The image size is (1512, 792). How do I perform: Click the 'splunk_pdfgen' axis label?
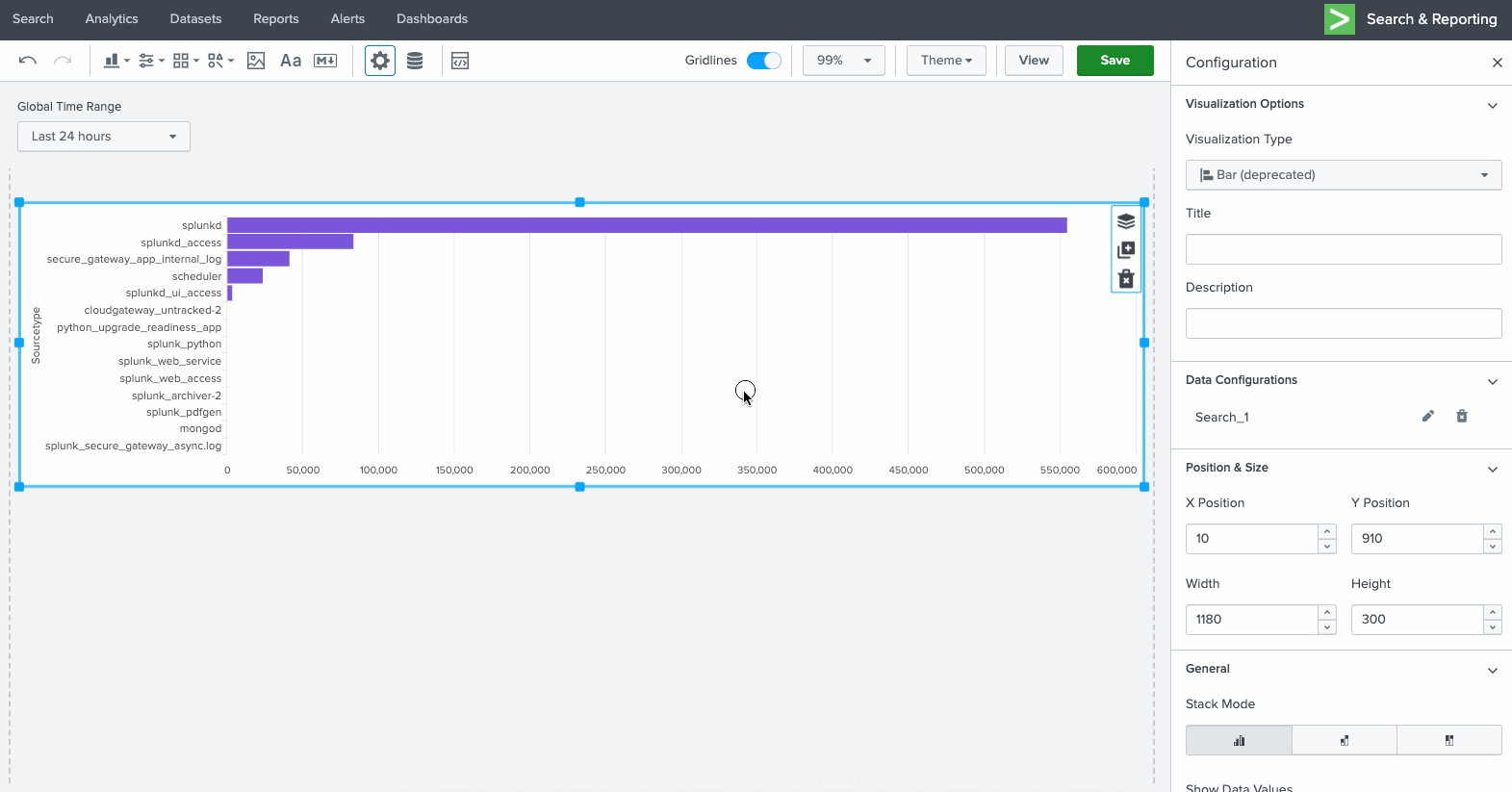pyautogui.click(x=184, y=412)
